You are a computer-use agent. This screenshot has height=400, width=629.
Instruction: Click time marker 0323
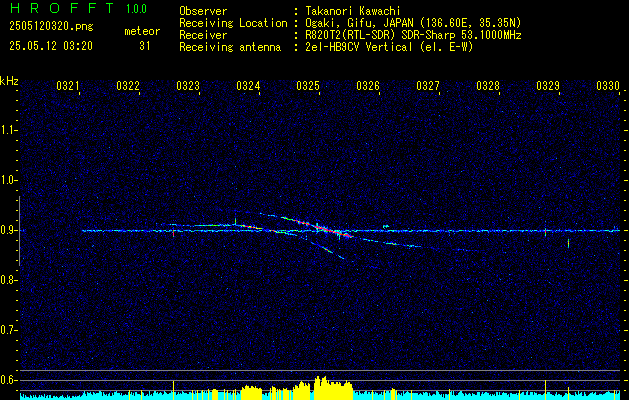tap(188, 86)
